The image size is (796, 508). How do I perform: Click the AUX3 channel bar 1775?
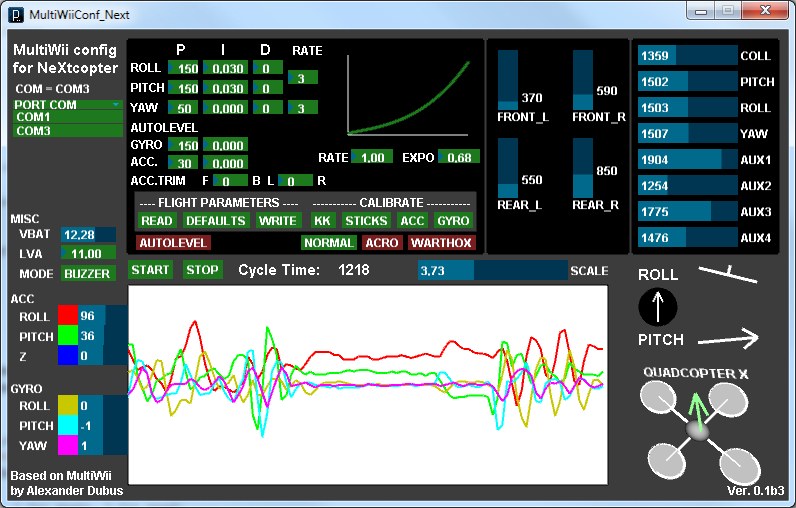point(687,211)
